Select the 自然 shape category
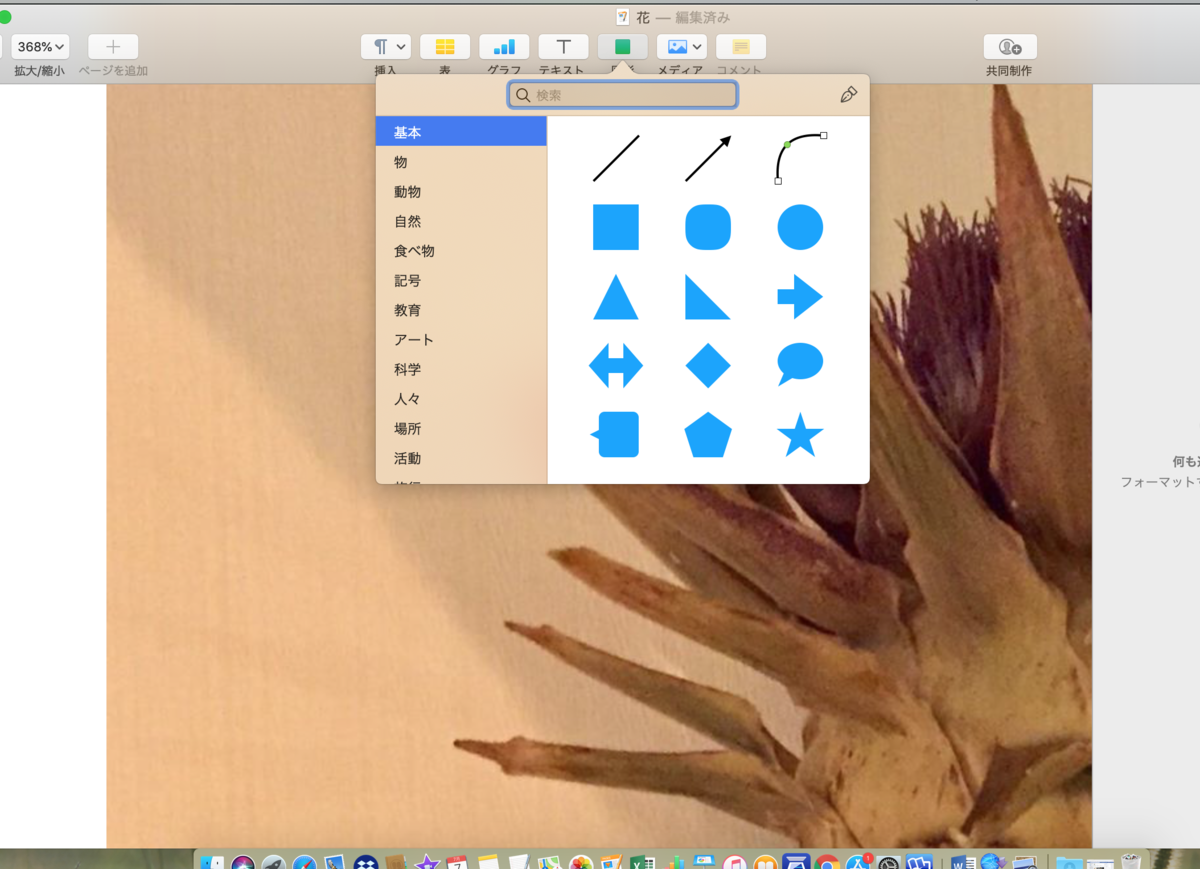 pos(461,221)
